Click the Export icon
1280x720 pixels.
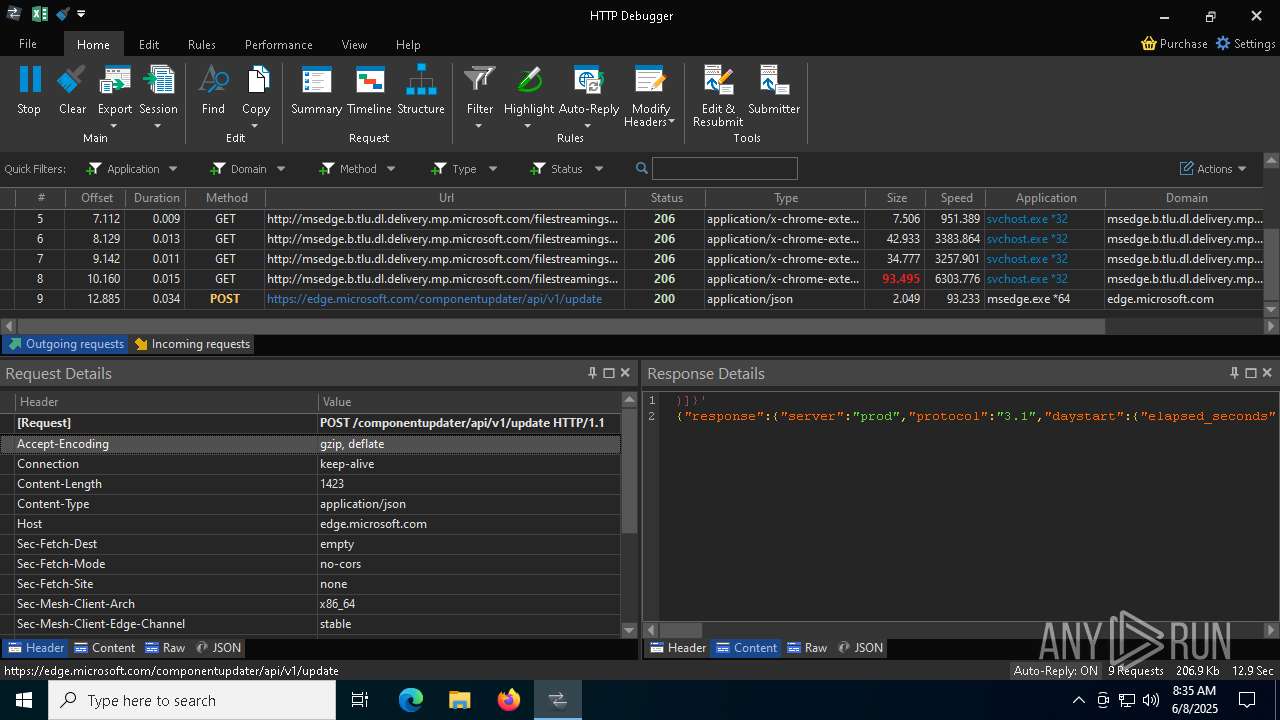115,81
